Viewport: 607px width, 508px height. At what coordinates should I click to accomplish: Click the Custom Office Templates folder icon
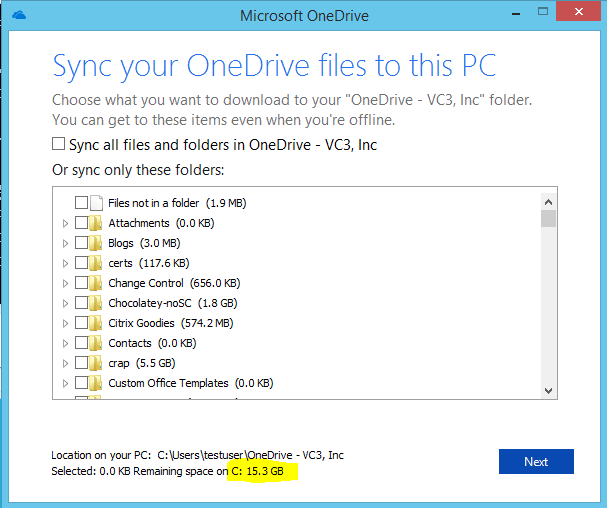95,383
